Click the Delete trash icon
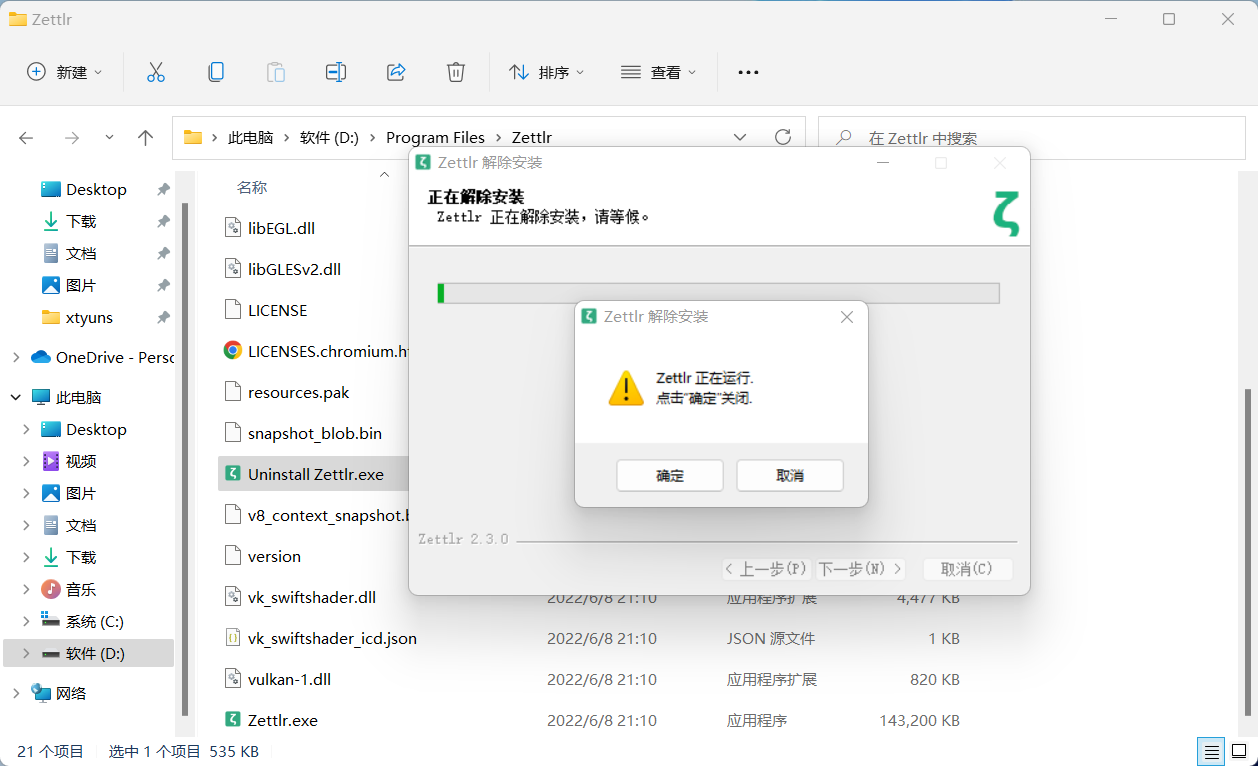 pyautogui.click(x=455, y=71)
